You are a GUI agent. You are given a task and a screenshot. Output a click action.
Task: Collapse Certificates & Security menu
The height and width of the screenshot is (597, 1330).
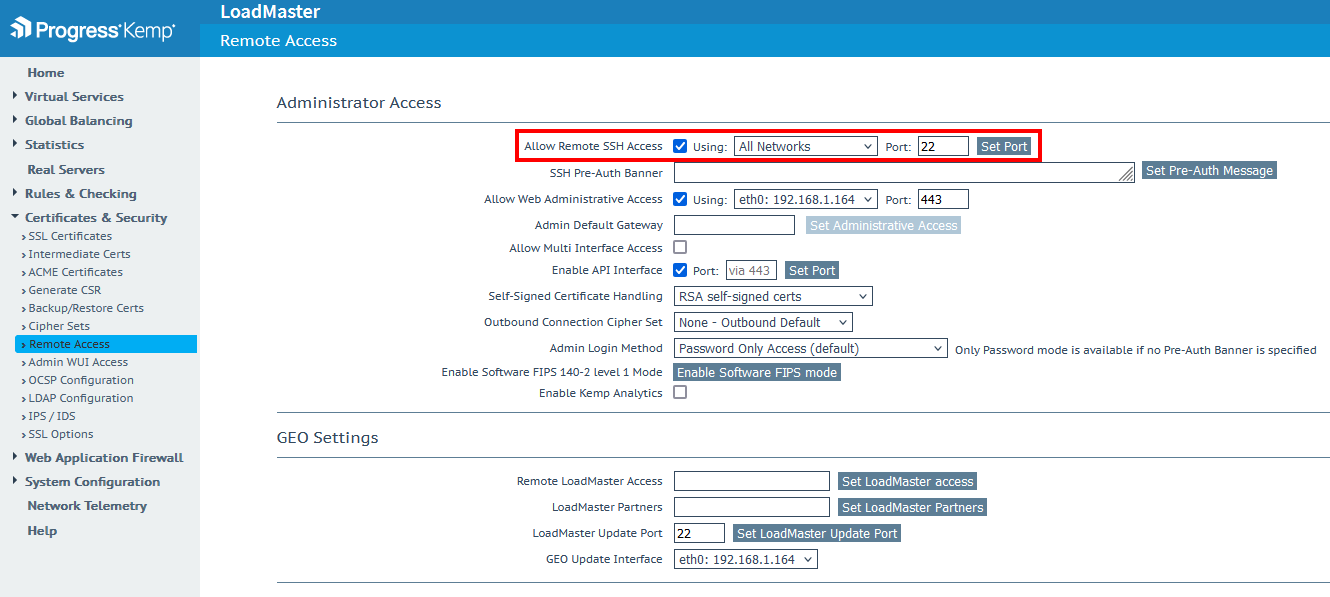click(90, 218)
